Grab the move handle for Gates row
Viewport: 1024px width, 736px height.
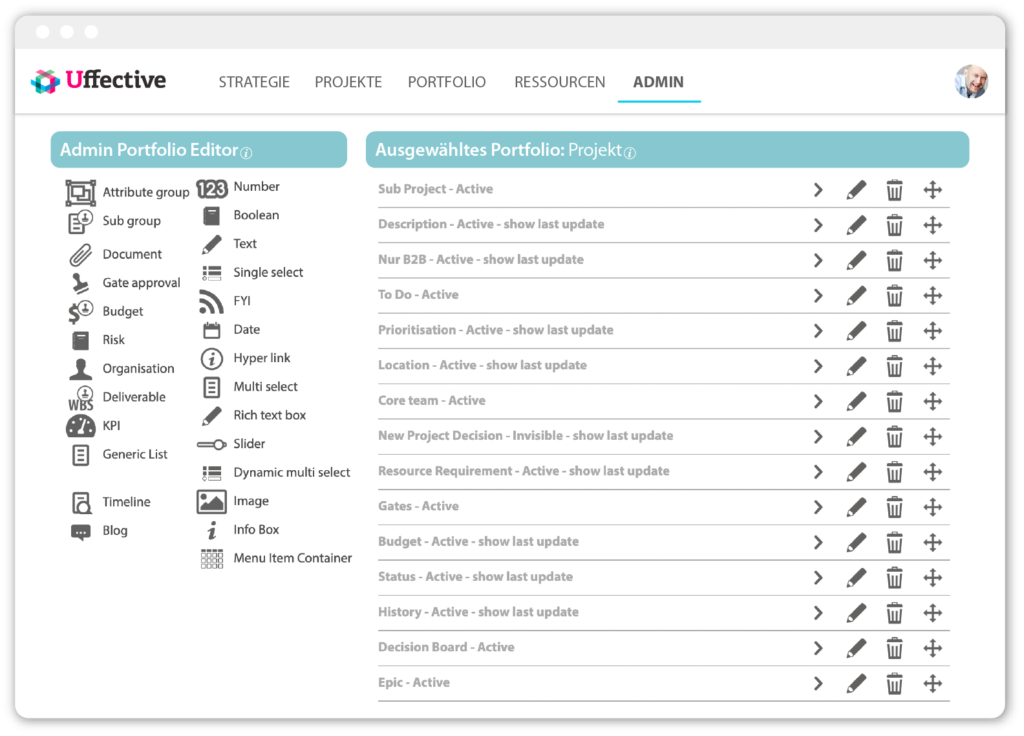(x=933, y=507)
